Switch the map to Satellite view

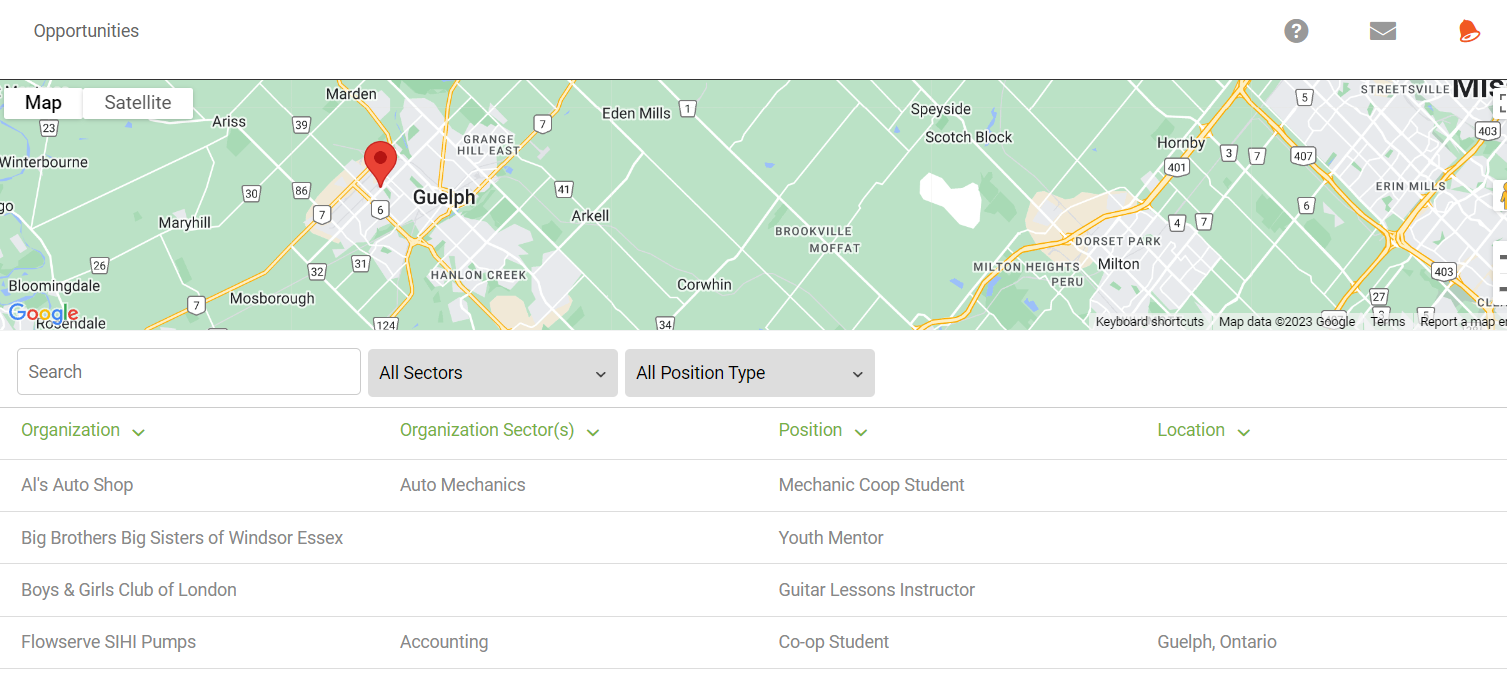click(138, 103)
